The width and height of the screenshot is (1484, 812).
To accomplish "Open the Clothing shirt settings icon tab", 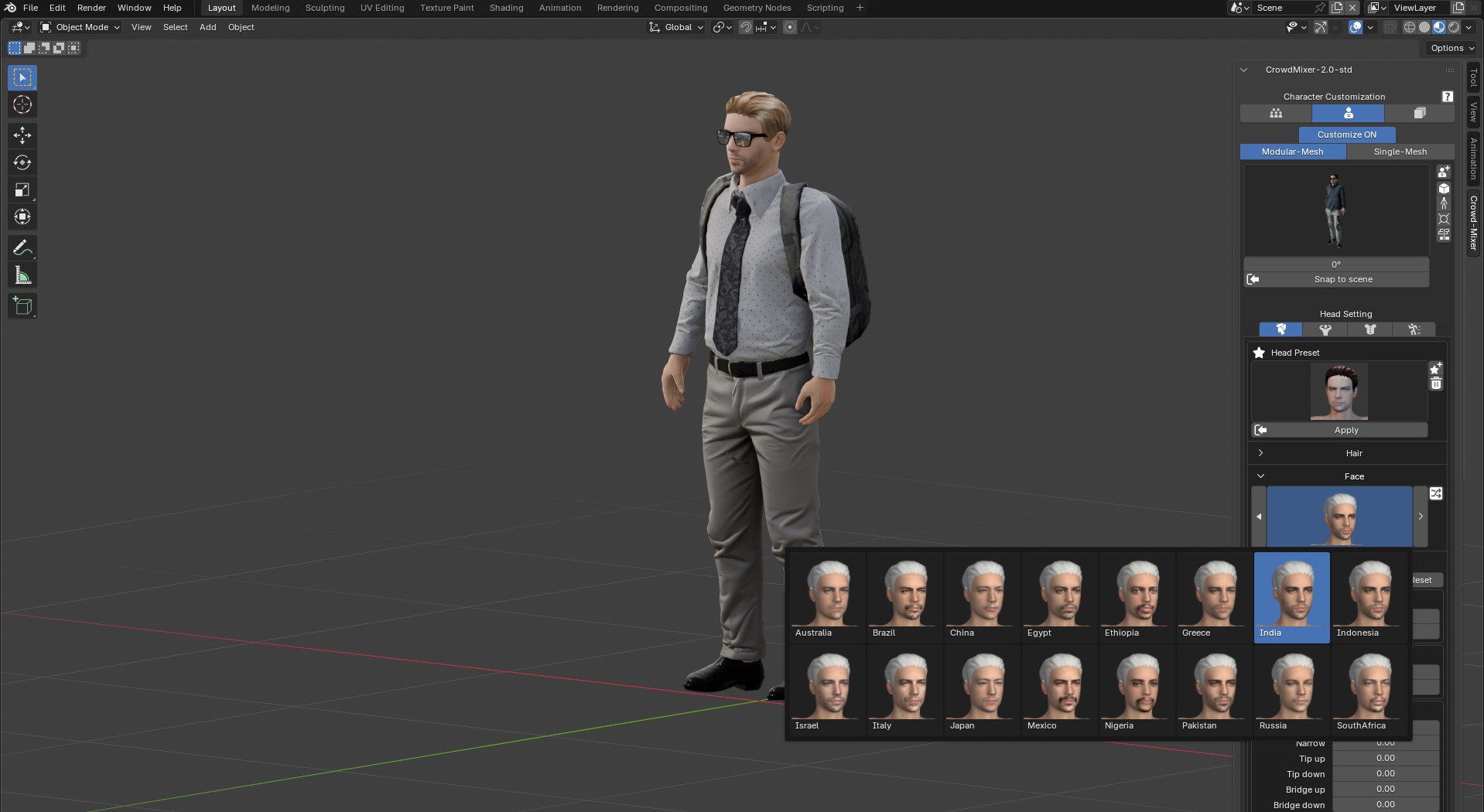I will pyautogui.click(x=1369, y=330).
